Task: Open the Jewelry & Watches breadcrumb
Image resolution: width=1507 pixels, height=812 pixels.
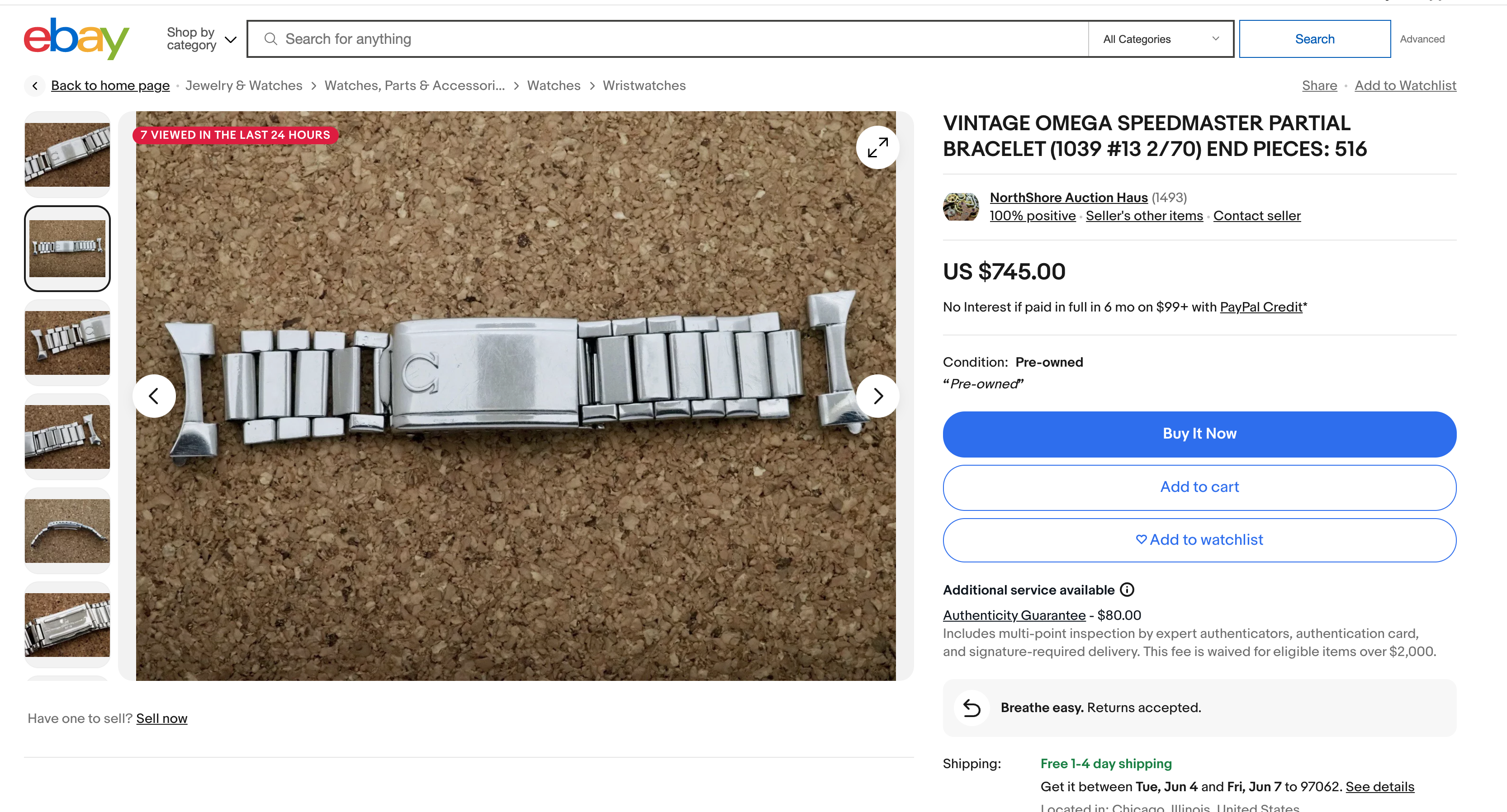Action: (243, 86)
